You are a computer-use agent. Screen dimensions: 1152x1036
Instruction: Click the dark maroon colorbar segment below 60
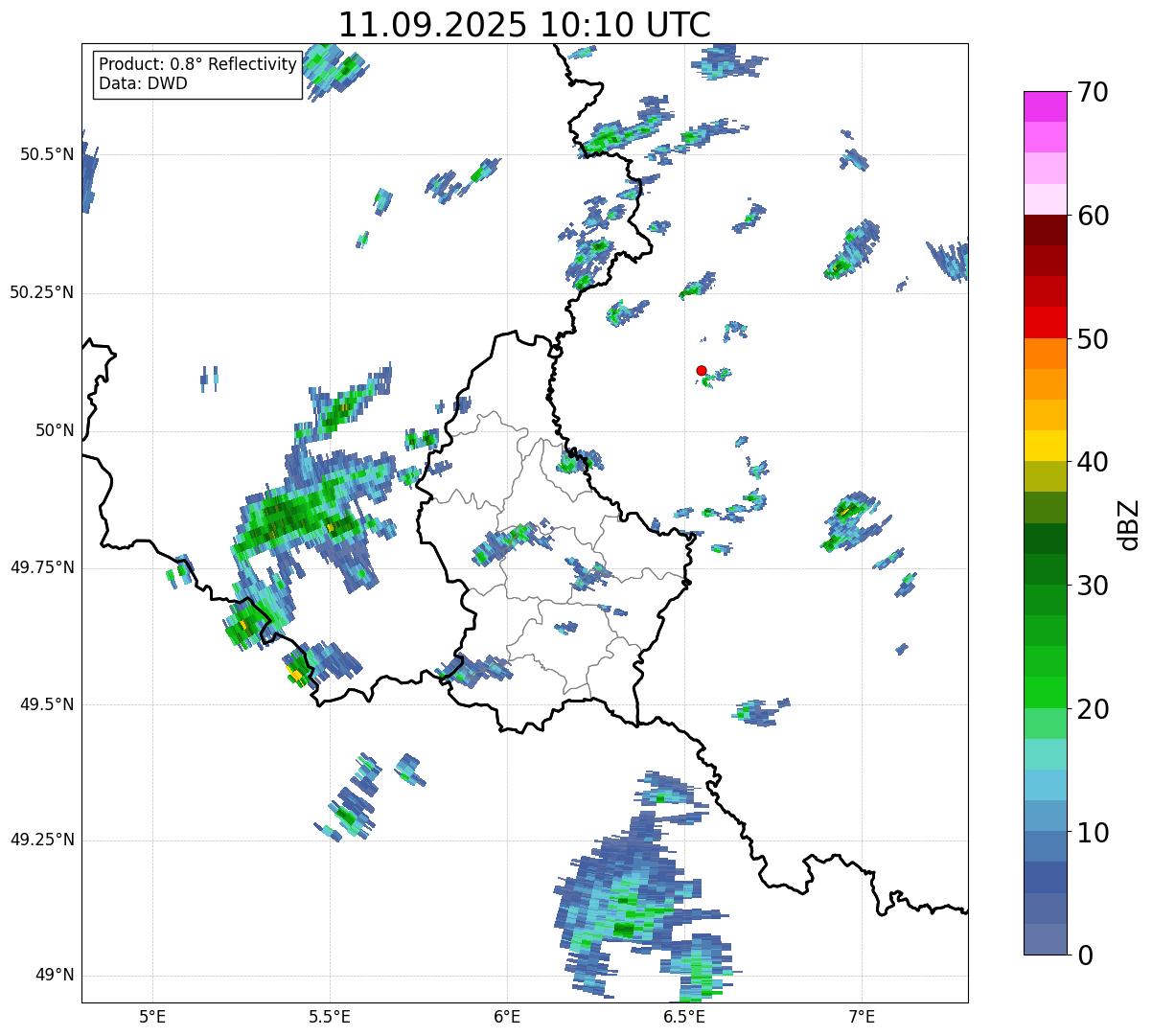click(x=1045, y=230)
